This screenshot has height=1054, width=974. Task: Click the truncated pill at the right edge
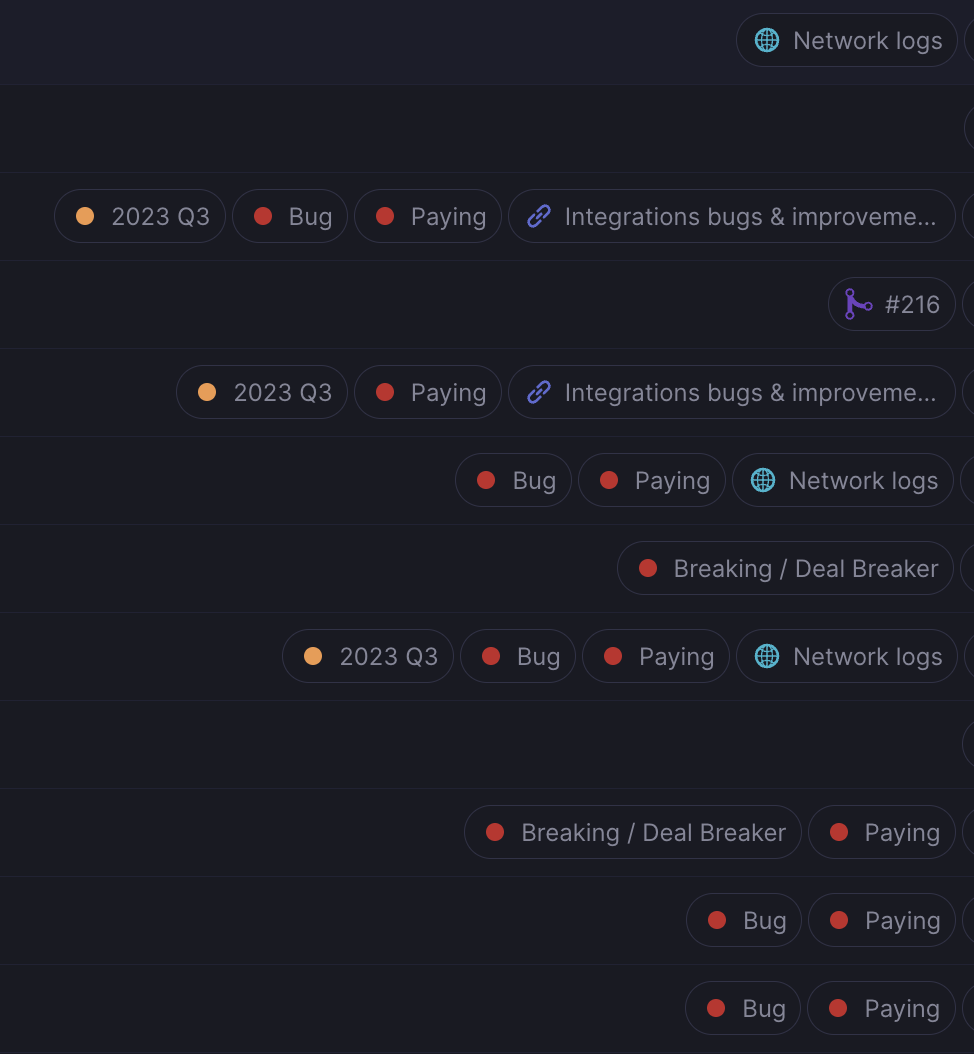pos(968,127)
